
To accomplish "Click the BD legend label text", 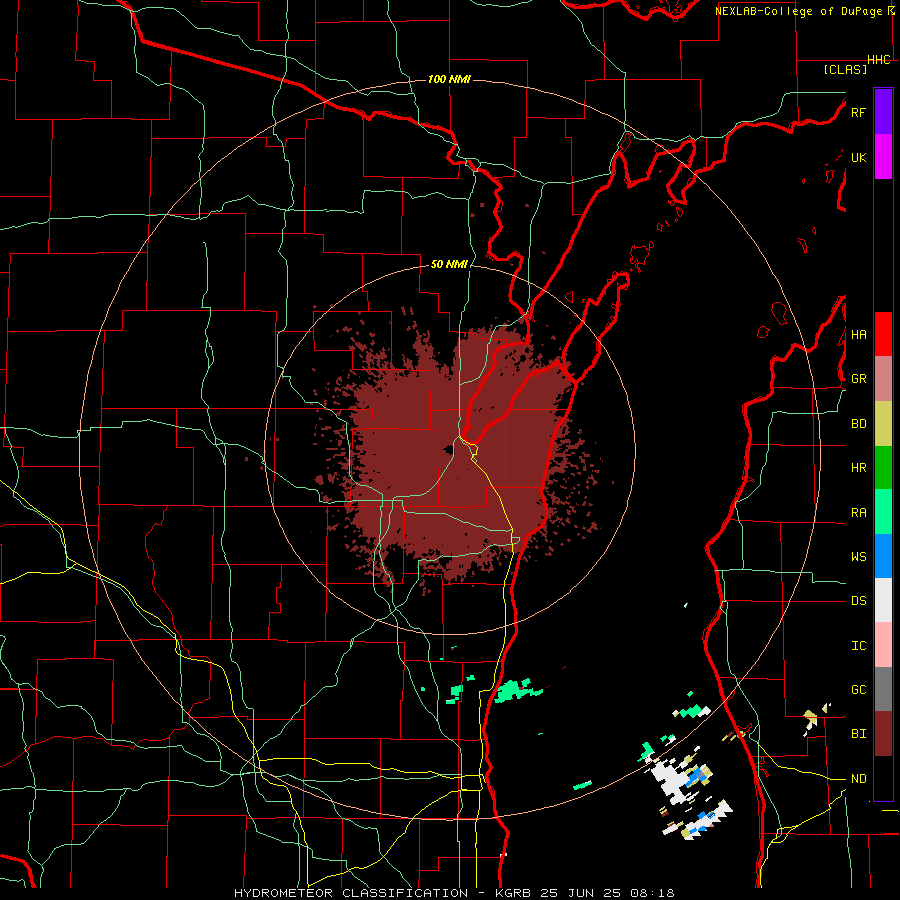I will click(x=858, y=424).
